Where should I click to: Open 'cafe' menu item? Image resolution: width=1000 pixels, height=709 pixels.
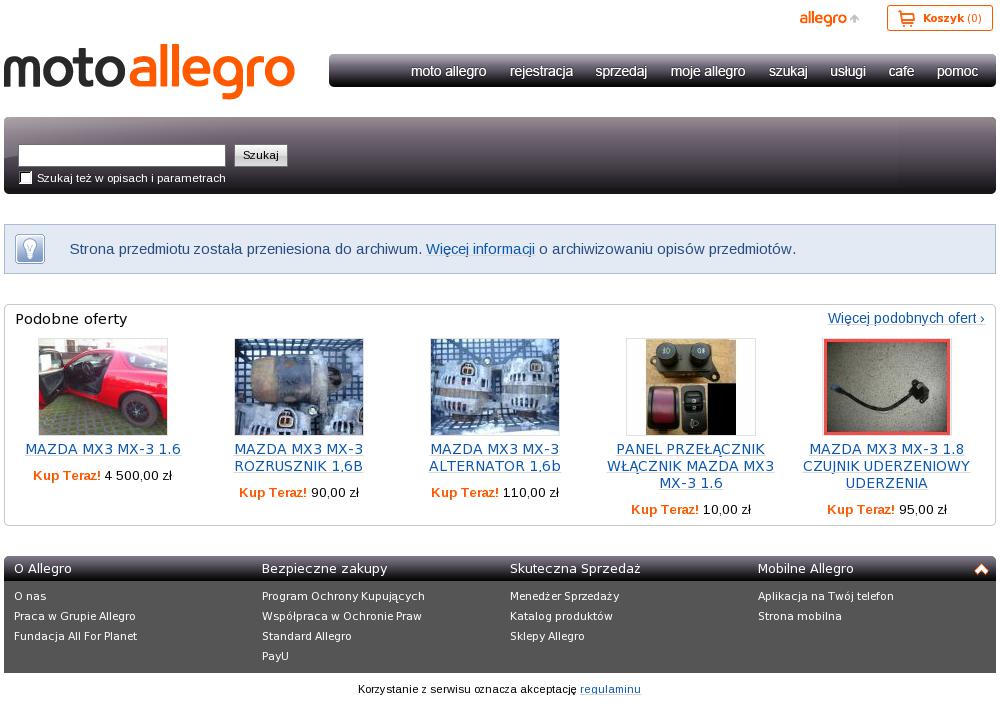pos(901,71)
